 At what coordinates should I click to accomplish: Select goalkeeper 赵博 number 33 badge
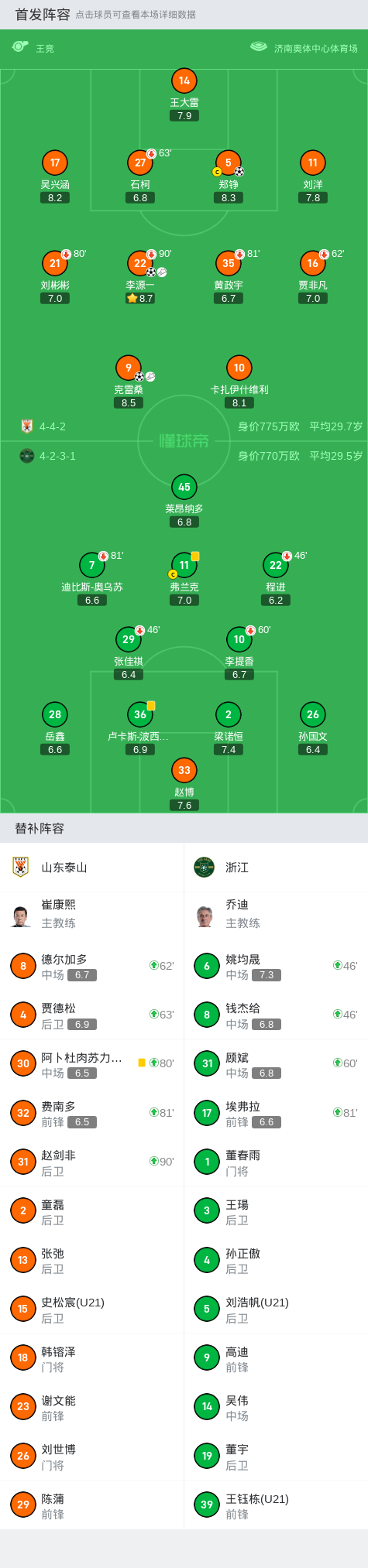184,770
